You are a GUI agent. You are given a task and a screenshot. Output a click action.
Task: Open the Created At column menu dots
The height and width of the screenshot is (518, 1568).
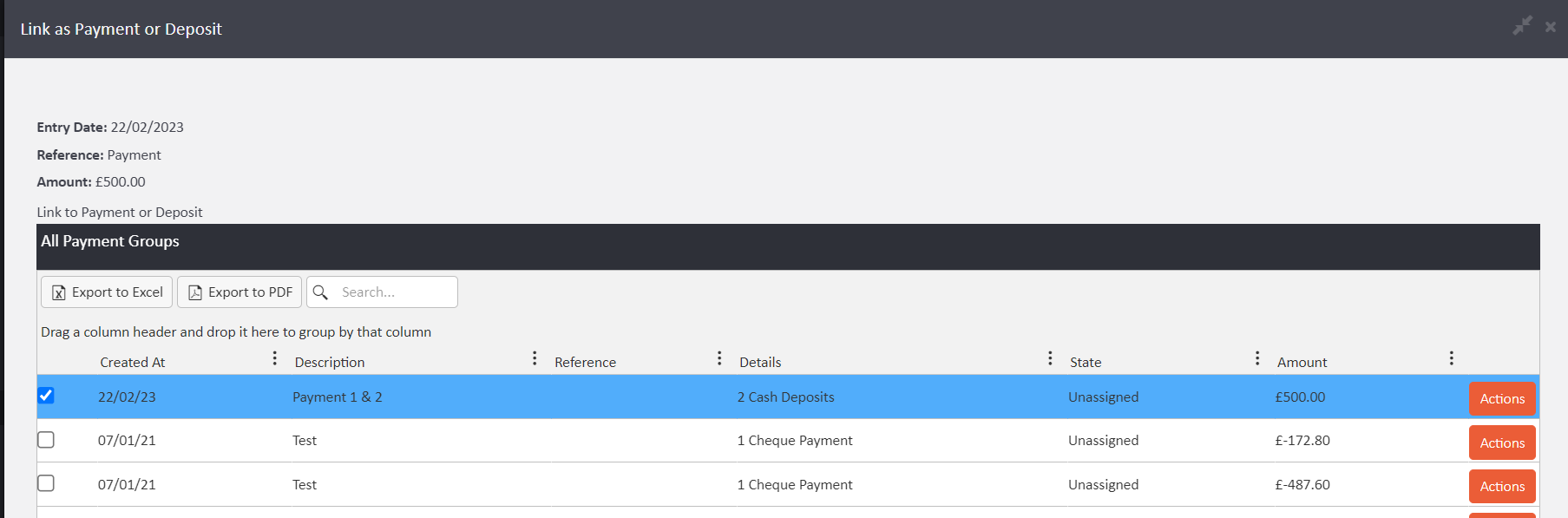click(274, 358)
